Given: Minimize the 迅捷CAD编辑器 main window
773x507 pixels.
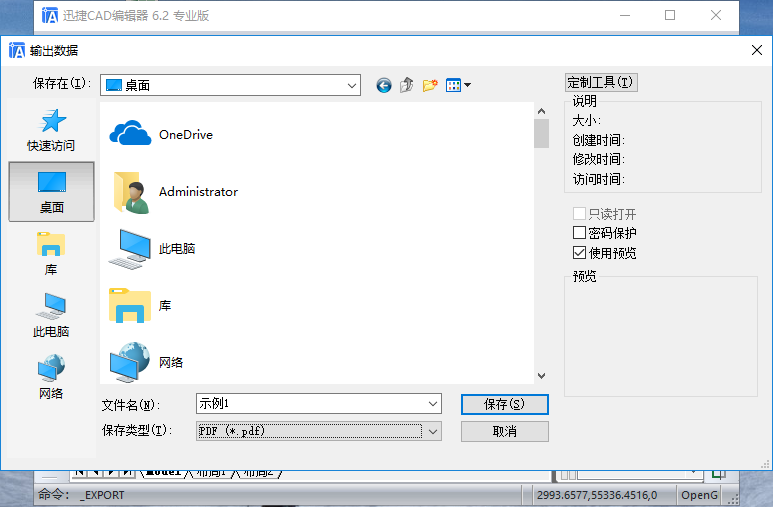Looking at the screenshot, I should pos(625,16).
